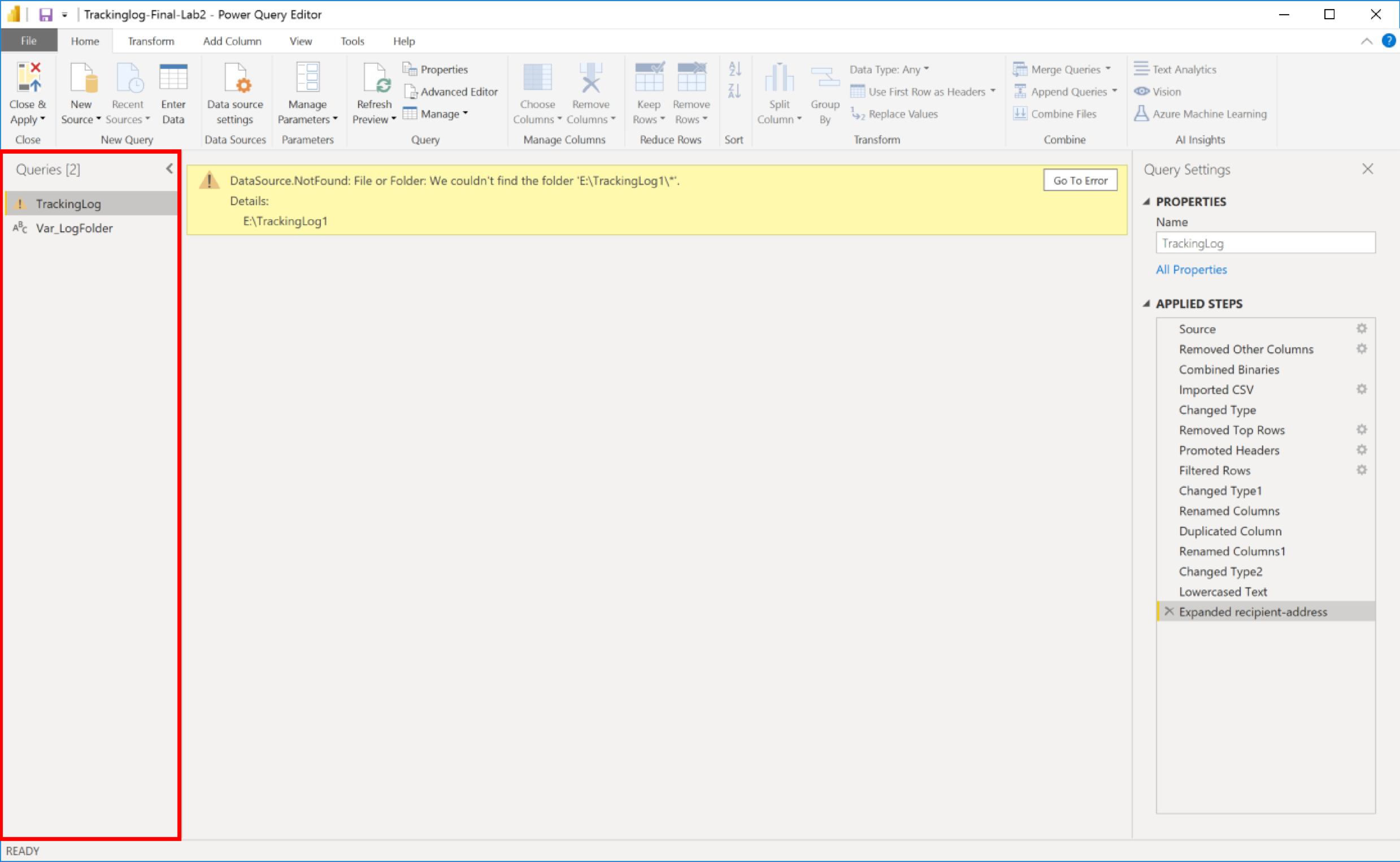
Task: Expand the Data Type: Any dropdown
Action: tap(927, 69)
